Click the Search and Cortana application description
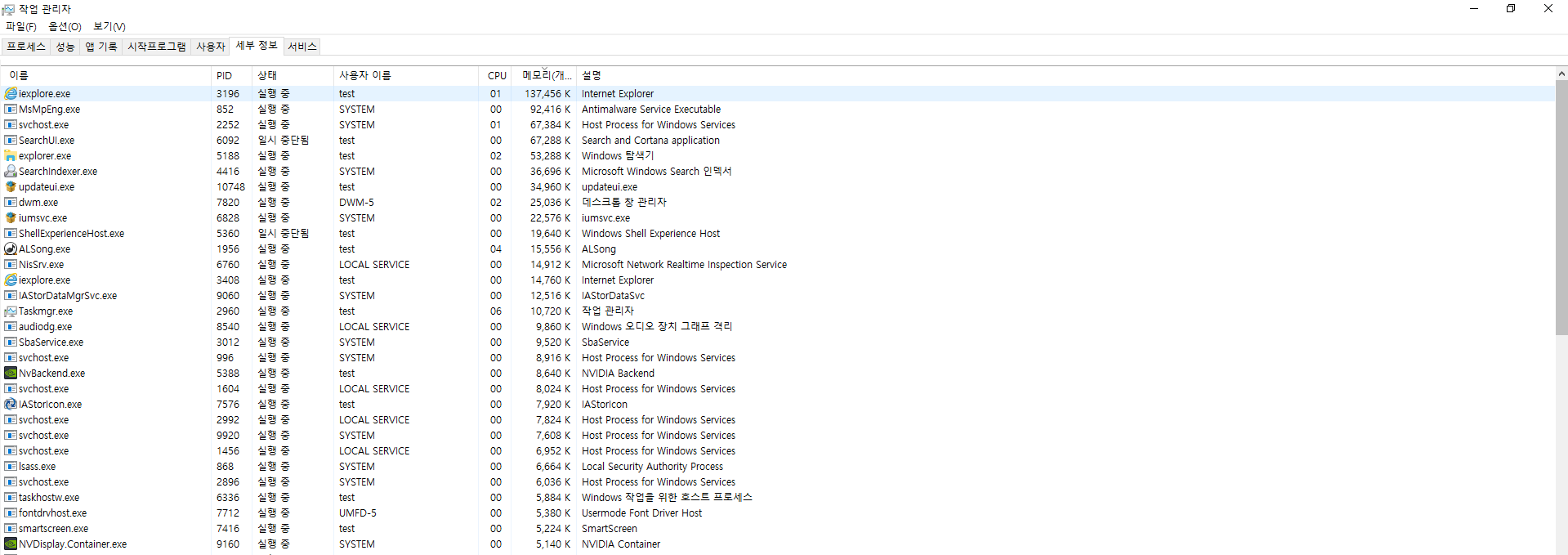1568x555 pixels. [650, 141]
